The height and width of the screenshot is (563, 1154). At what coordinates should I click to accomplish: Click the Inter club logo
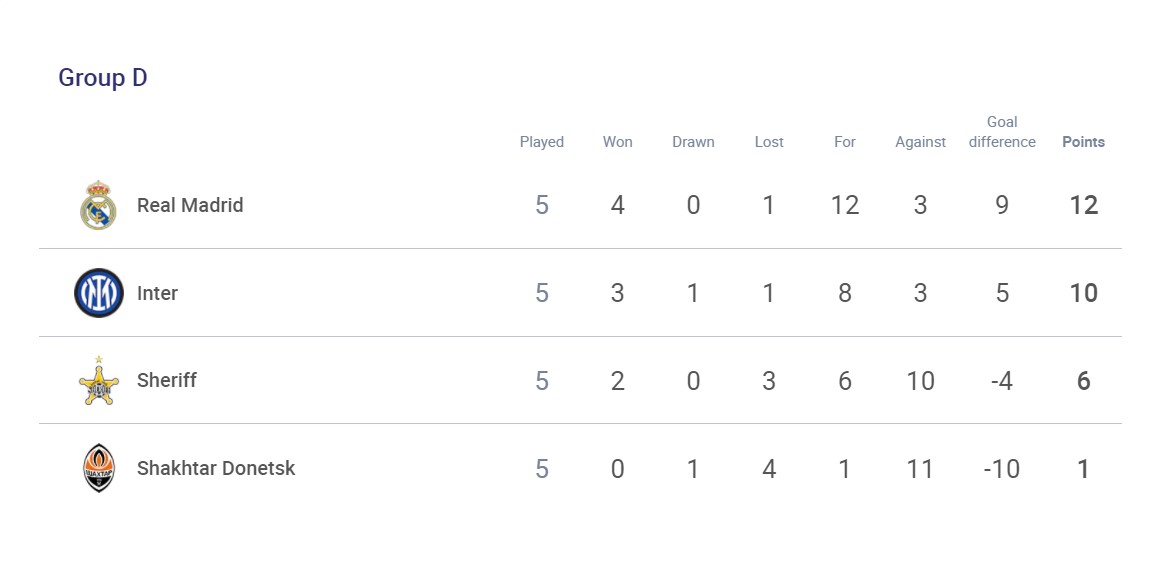(98, 293)
